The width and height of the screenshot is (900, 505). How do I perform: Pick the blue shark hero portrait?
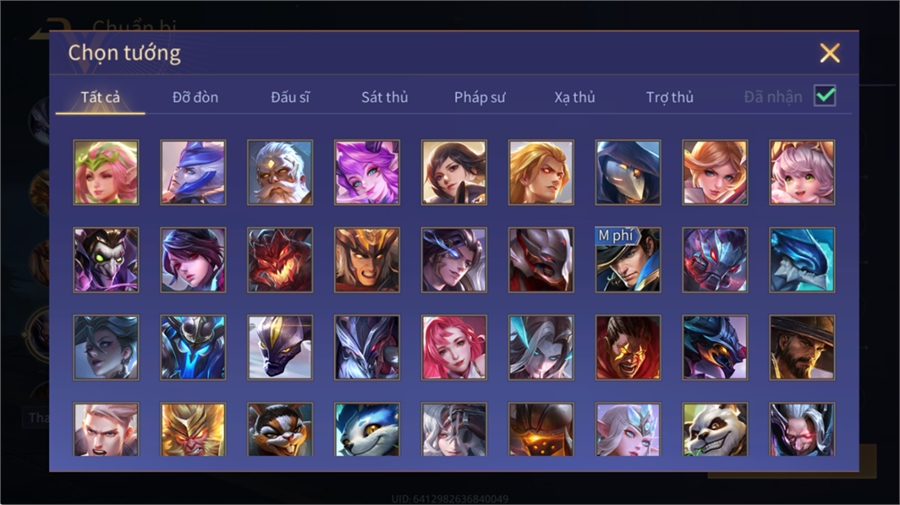coord(802,260)
